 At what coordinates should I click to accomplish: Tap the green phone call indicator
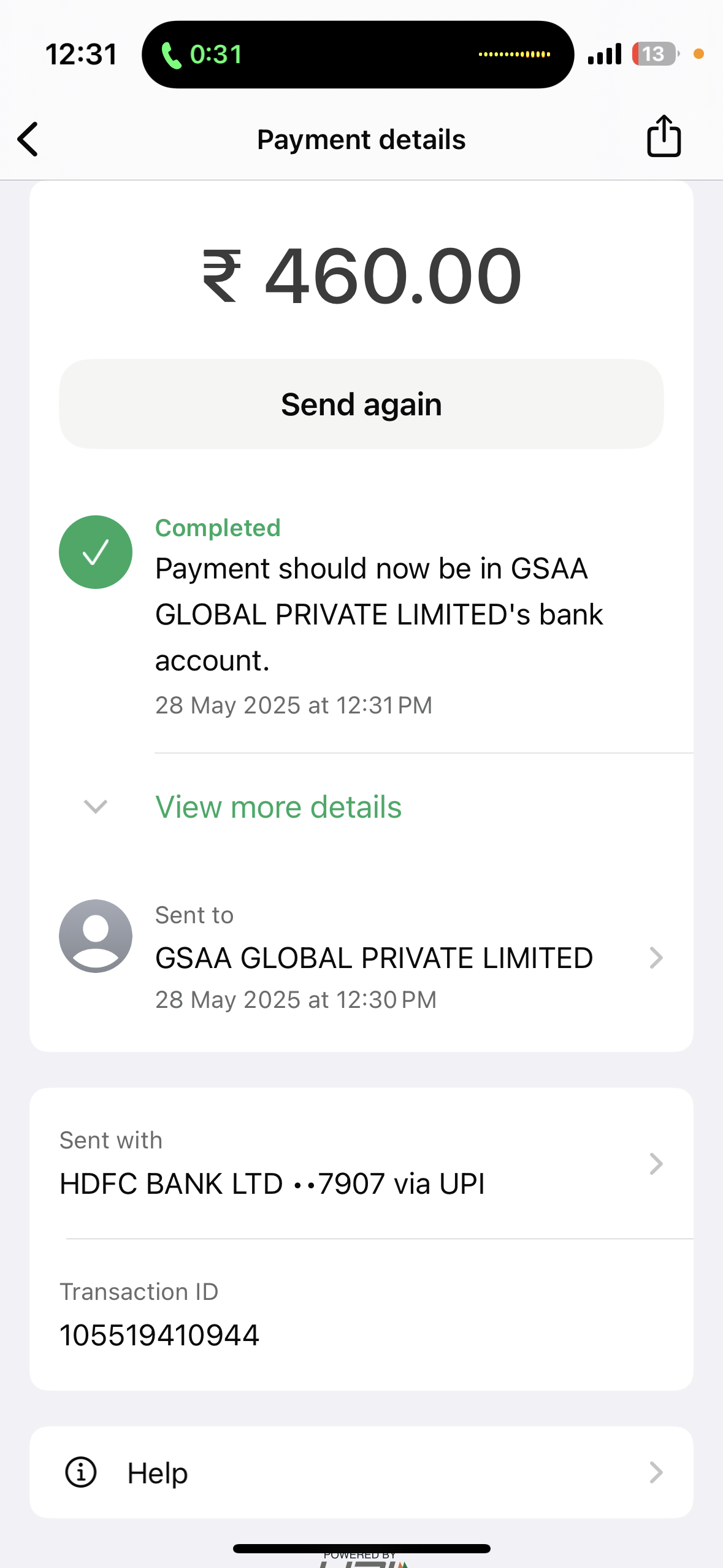point(171,55)
